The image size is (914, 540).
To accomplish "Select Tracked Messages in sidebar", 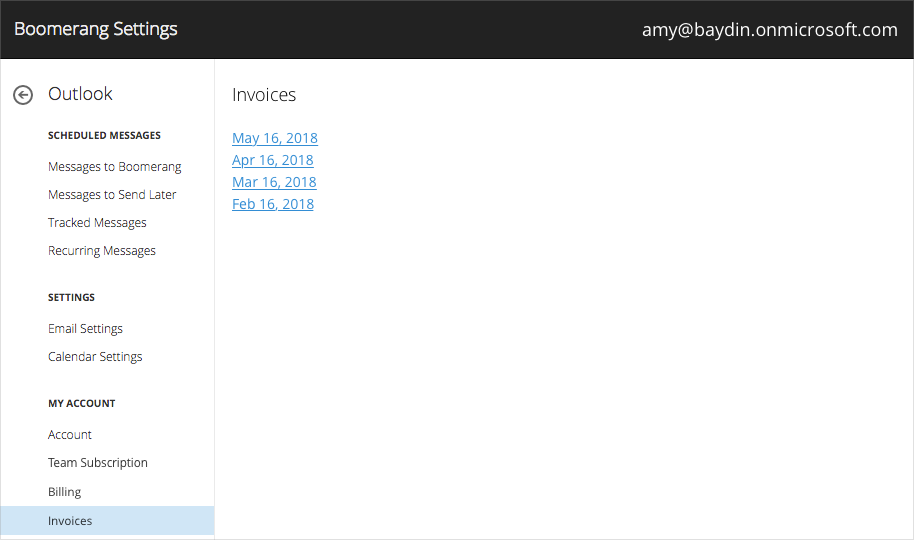I will click(97, 223).
